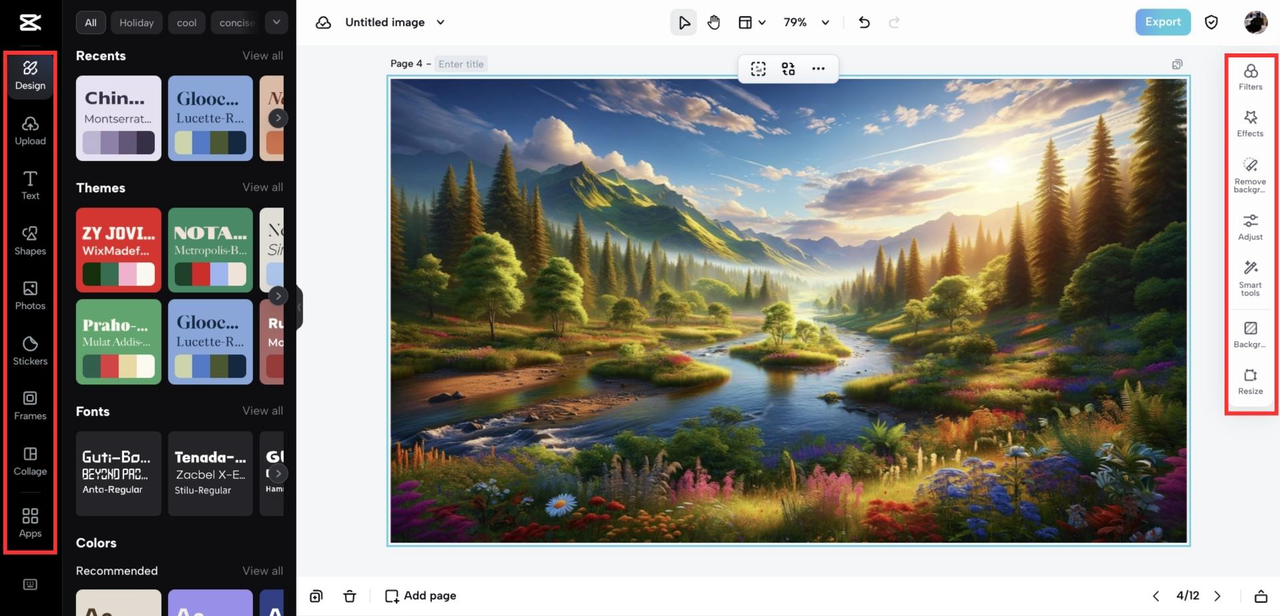The height and width of the screenshot is (616, 1280).
Task: Open Effects in right toolbar
Action: [x=1250, y=124]
